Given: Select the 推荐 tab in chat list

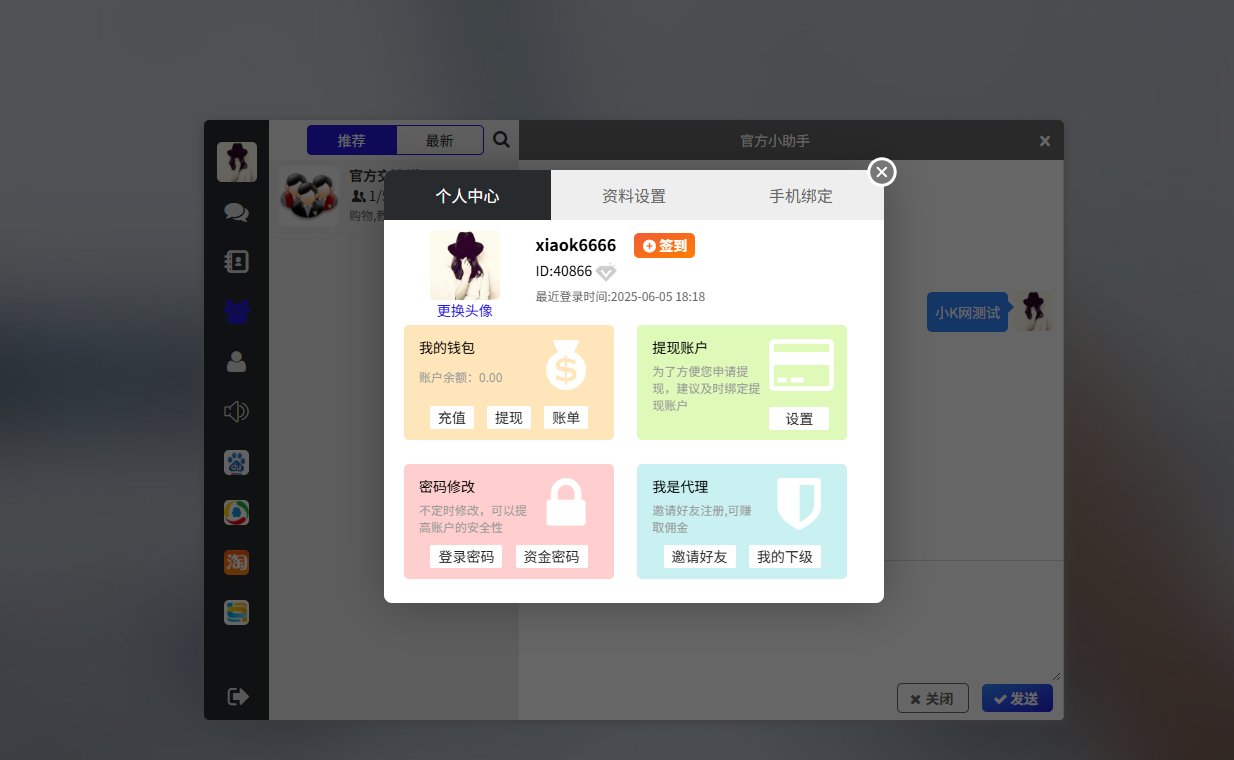Looking at the screenshot, I should (x=352, y=140).
